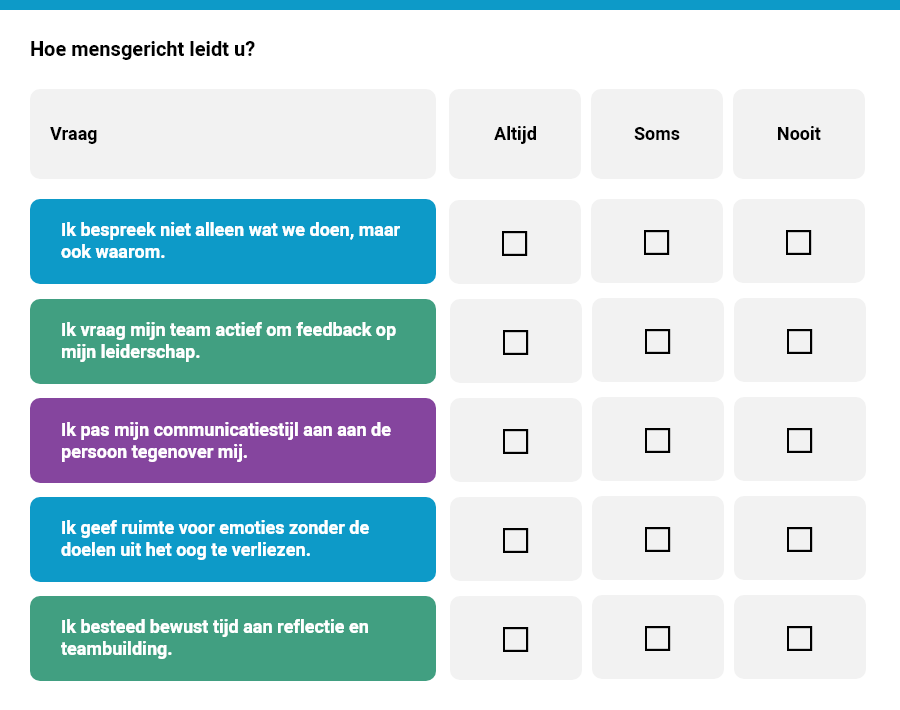Check Altijd for 'reflectie en teambuilding'
Image resolution: width=900 pixels, height=710 pixels.
(515, 638)
